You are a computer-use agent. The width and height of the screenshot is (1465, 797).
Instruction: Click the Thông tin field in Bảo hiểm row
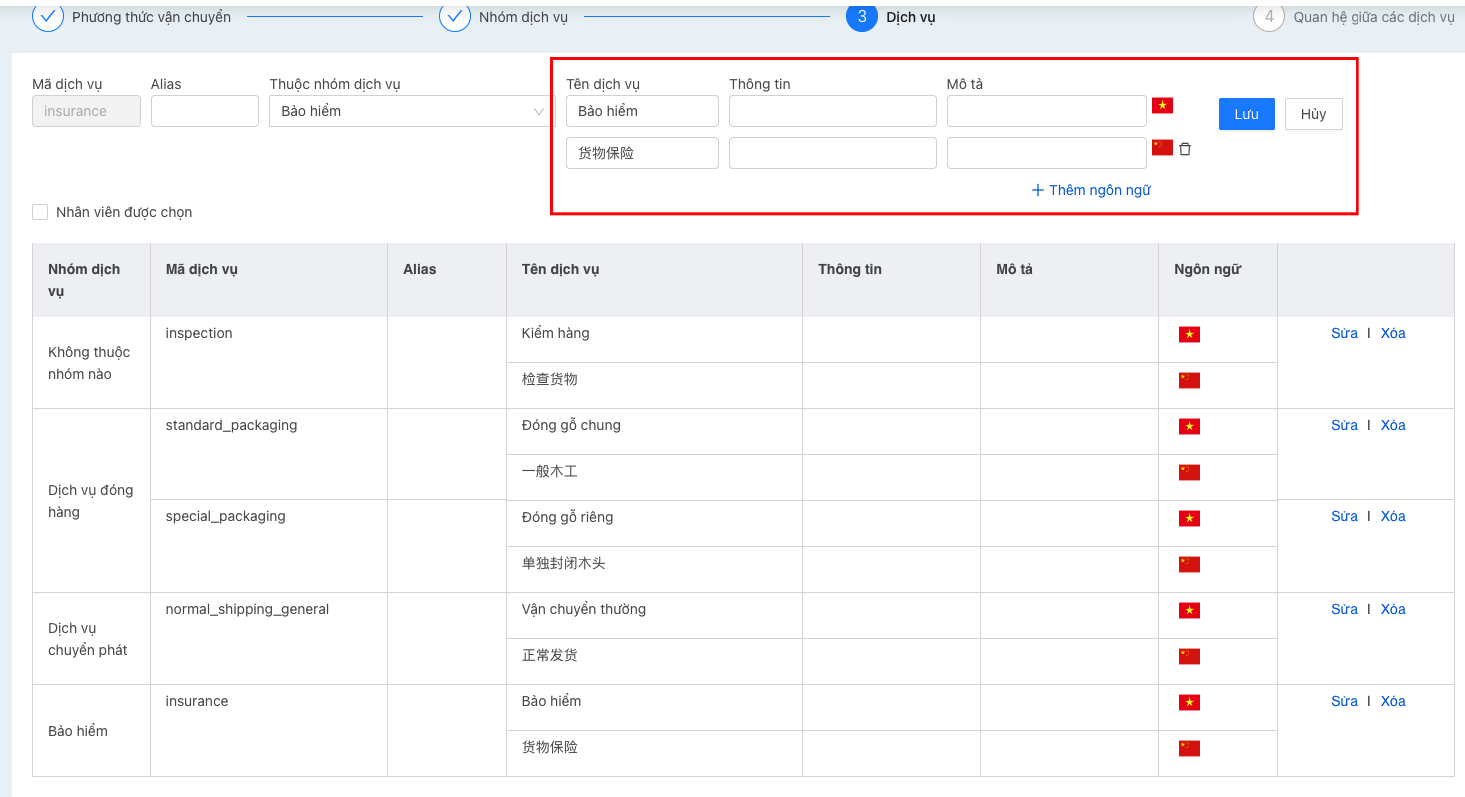point(832,111)
